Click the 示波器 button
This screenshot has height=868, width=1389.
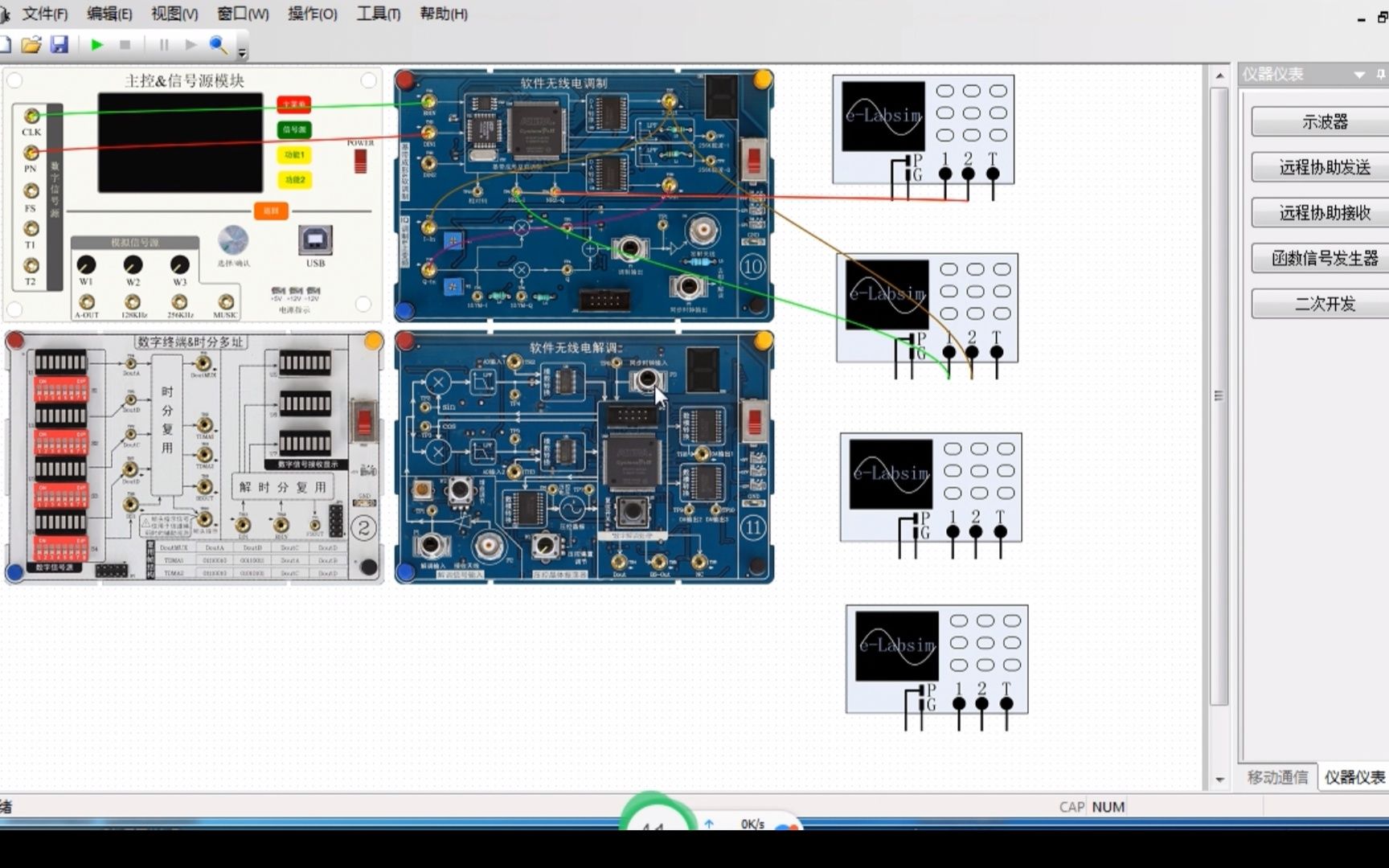coord(1324,122)
